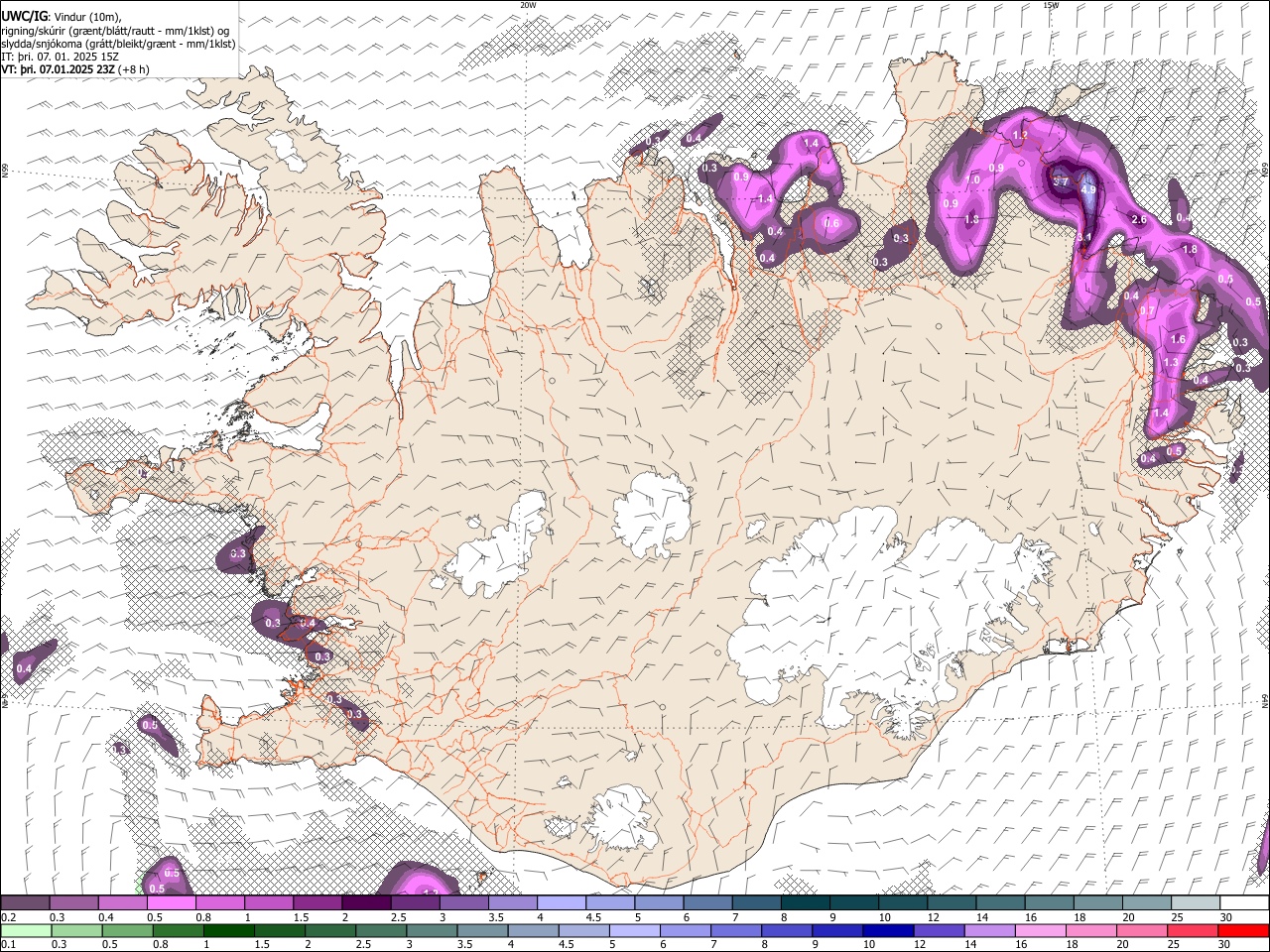Click the 2.6 snowfall value on the map
1270x952 pixels.
[1139, 219]
